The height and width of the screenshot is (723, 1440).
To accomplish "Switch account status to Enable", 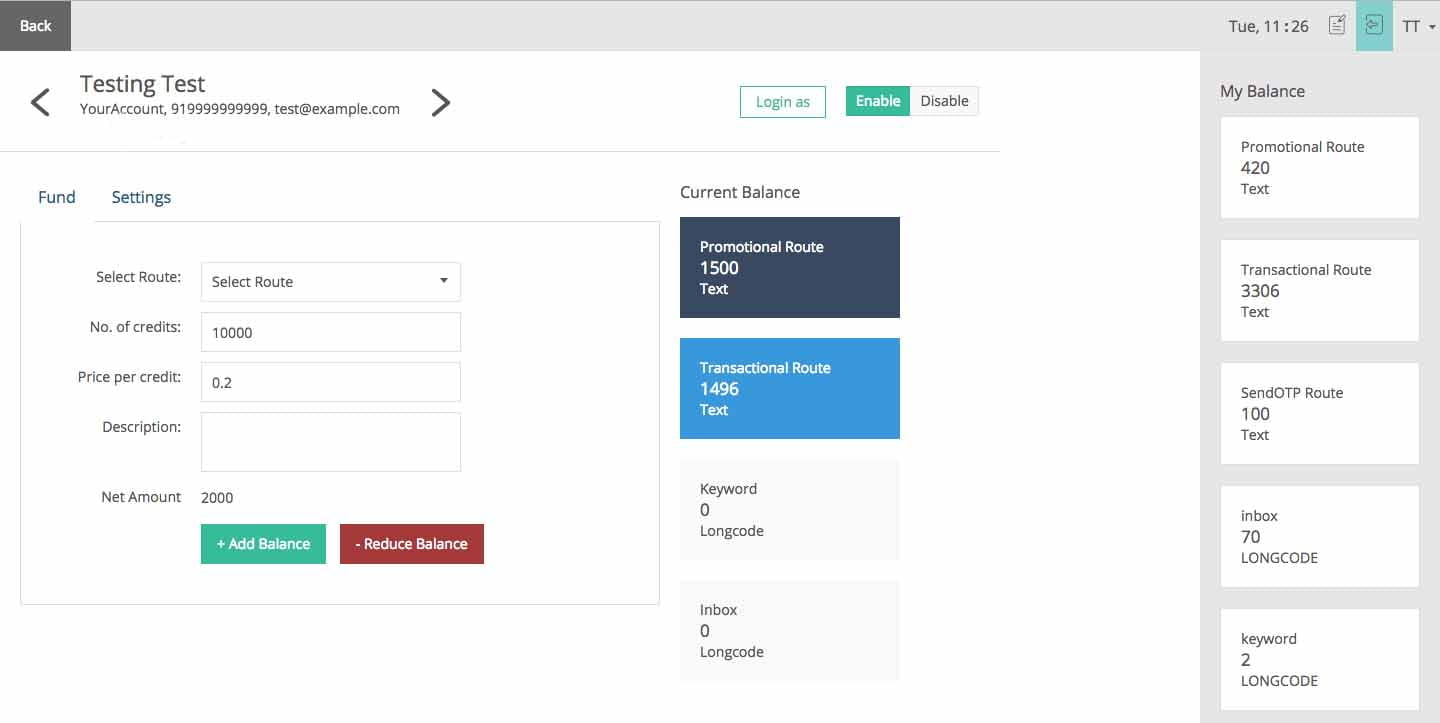I will pos(878,101).
